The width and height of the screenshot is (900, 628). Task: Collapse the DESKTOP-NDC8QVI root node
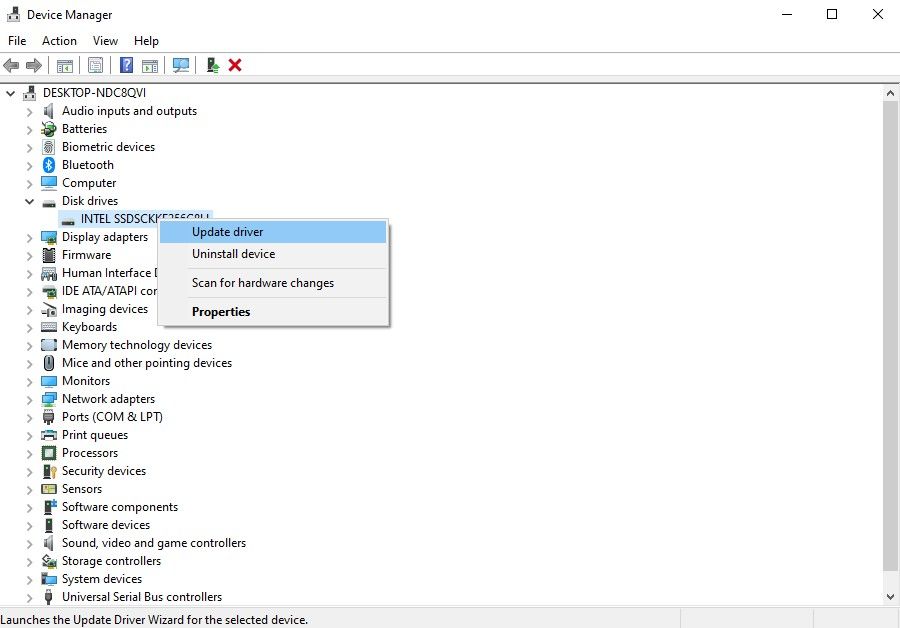point(10,93)
